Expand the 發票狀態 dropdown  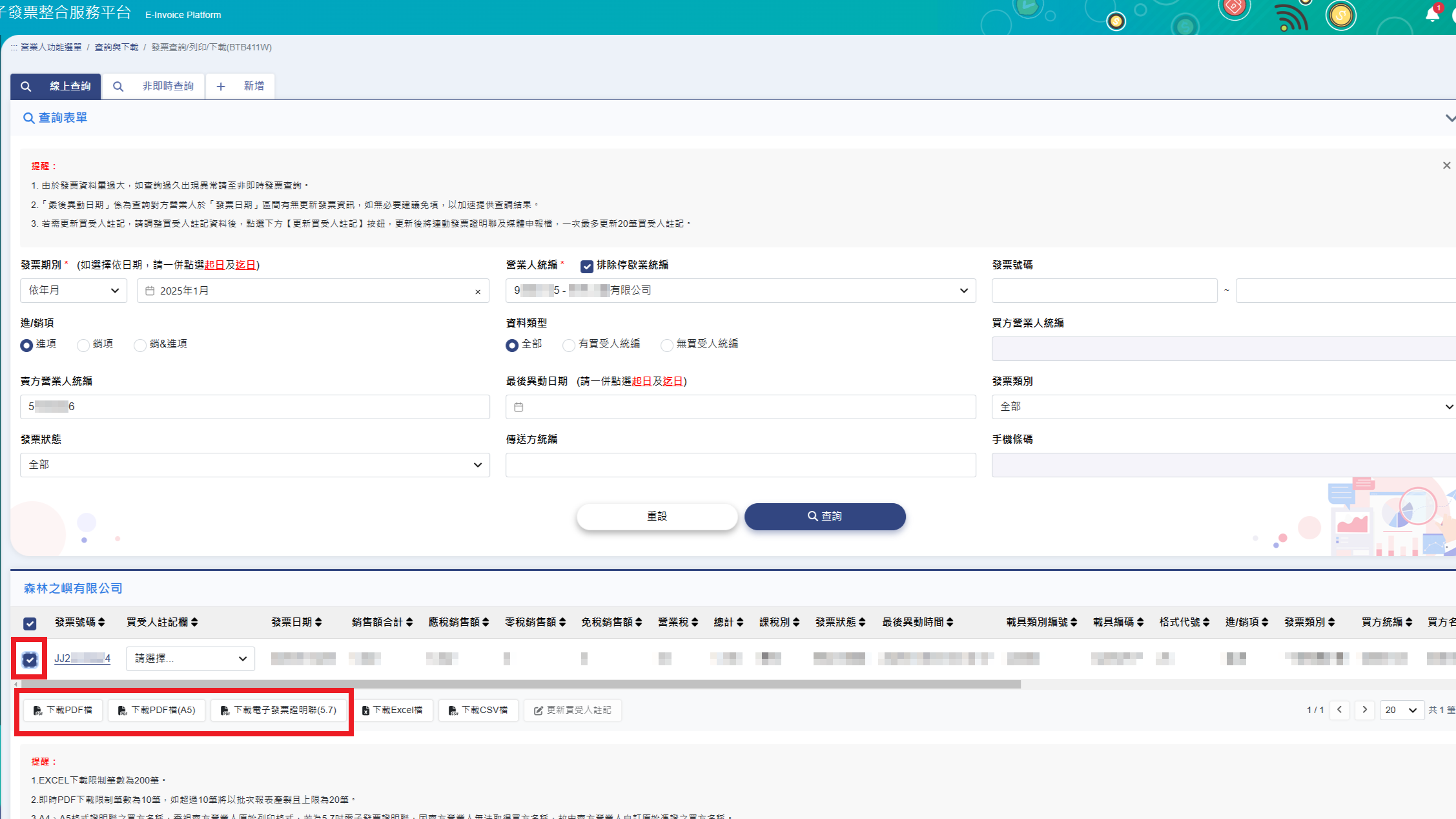(x=254, y=465)
